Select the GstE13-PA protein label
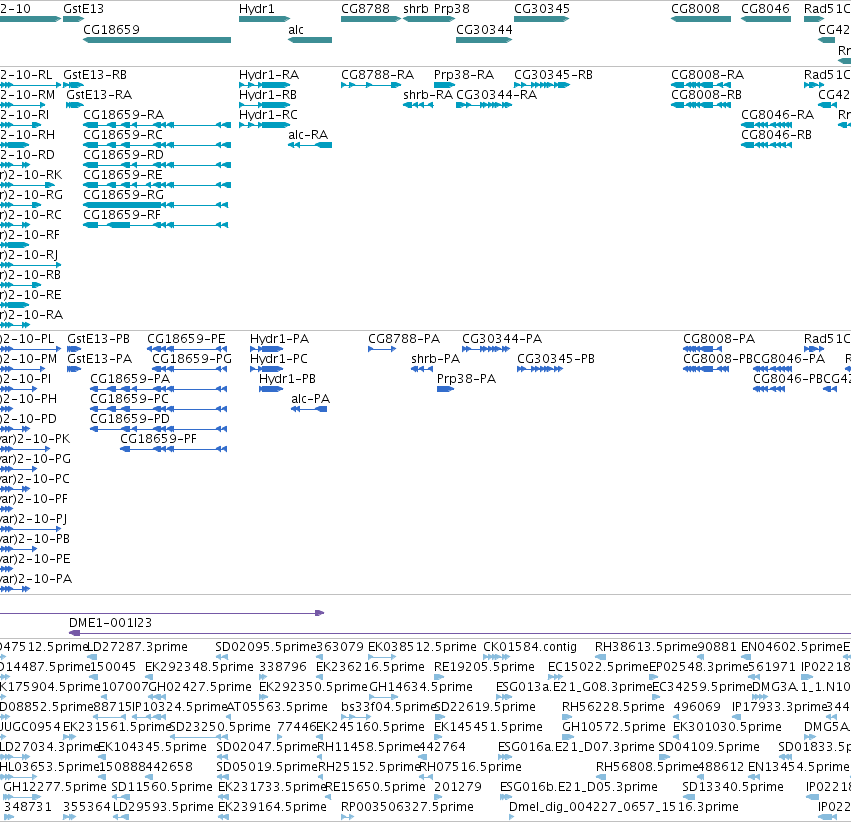The image size is (851, 822). coord(99,359)
